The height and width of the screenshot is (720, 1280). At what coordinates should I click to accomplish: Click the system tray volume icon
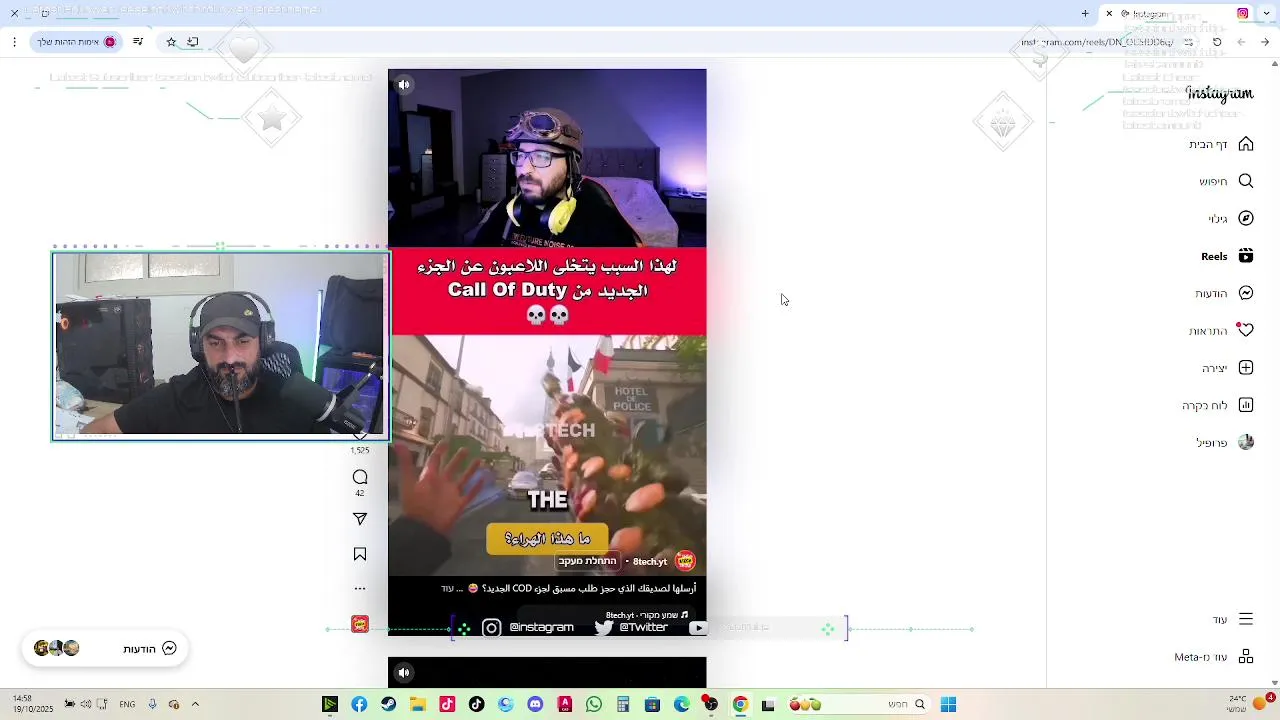(x=86, y=704)
